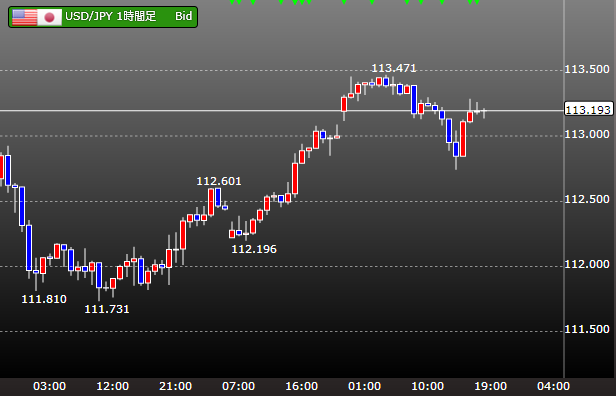Click the 112.196 low price label
This screenshot has height=396, width=616.
click(x=254, y=249)
